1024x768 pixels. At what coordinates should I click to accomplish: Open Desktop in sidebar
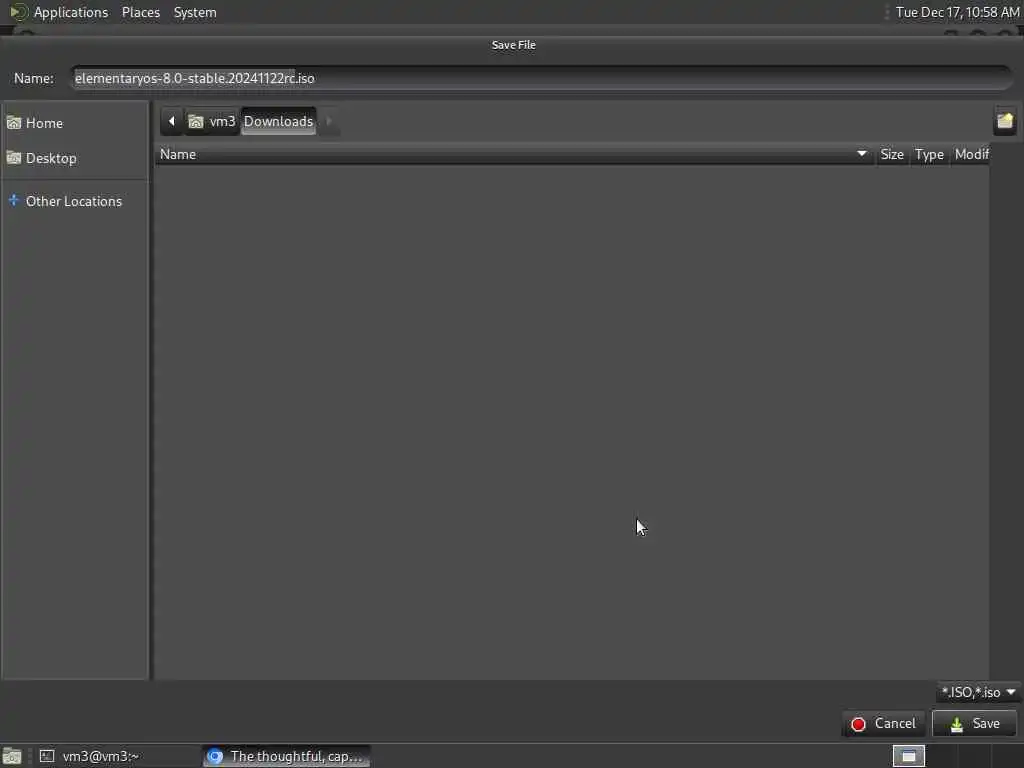click(74, 158)
